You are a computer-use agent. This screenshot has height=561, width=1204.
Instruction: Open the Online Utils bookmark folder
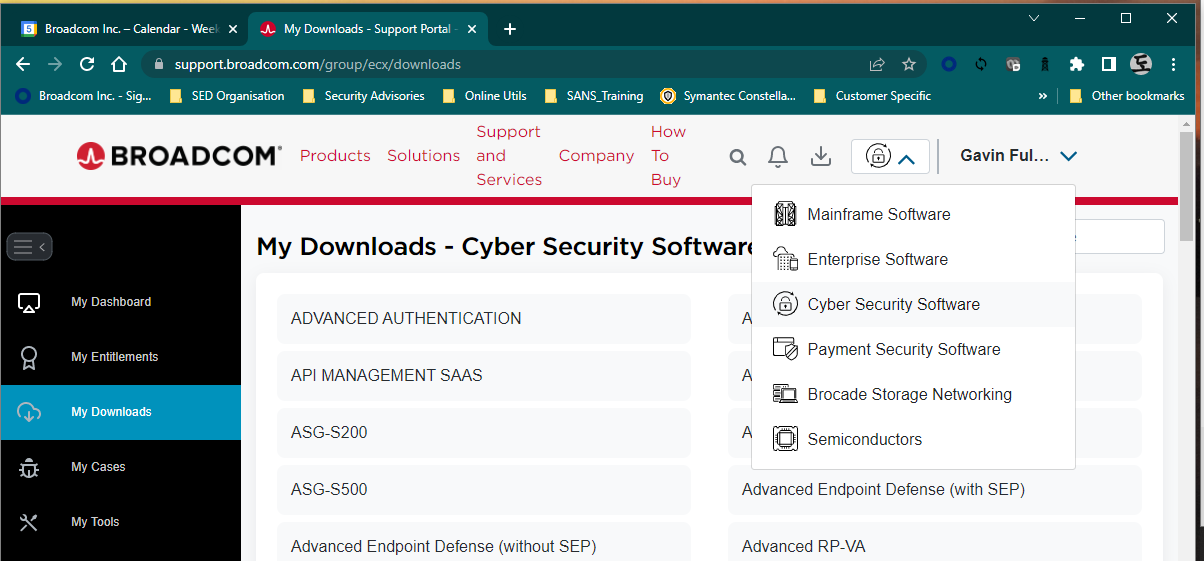click(484, 96)
